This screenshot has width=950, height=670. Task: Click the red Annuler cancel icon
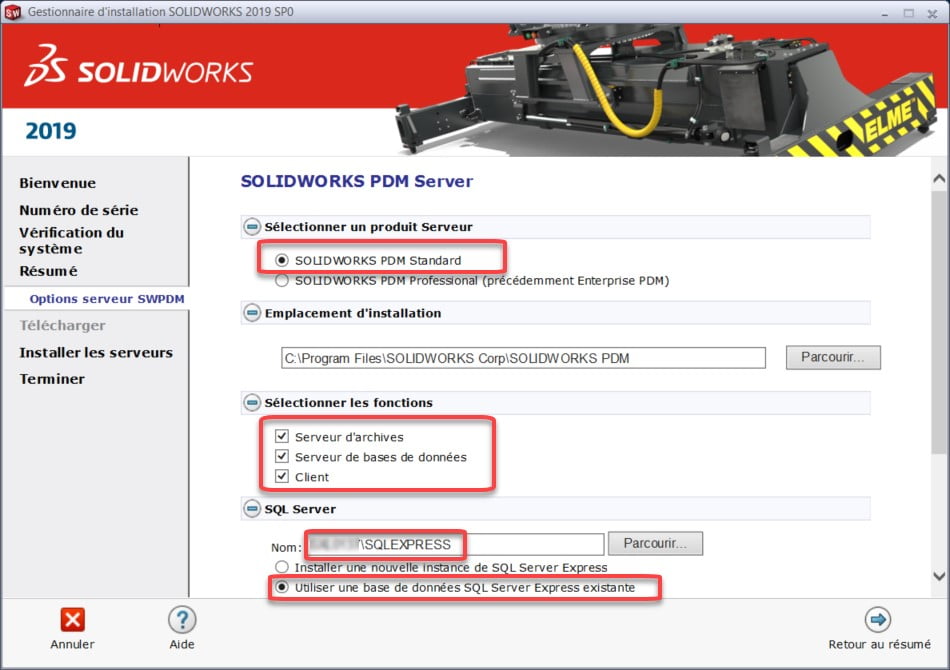pos(72,619)
